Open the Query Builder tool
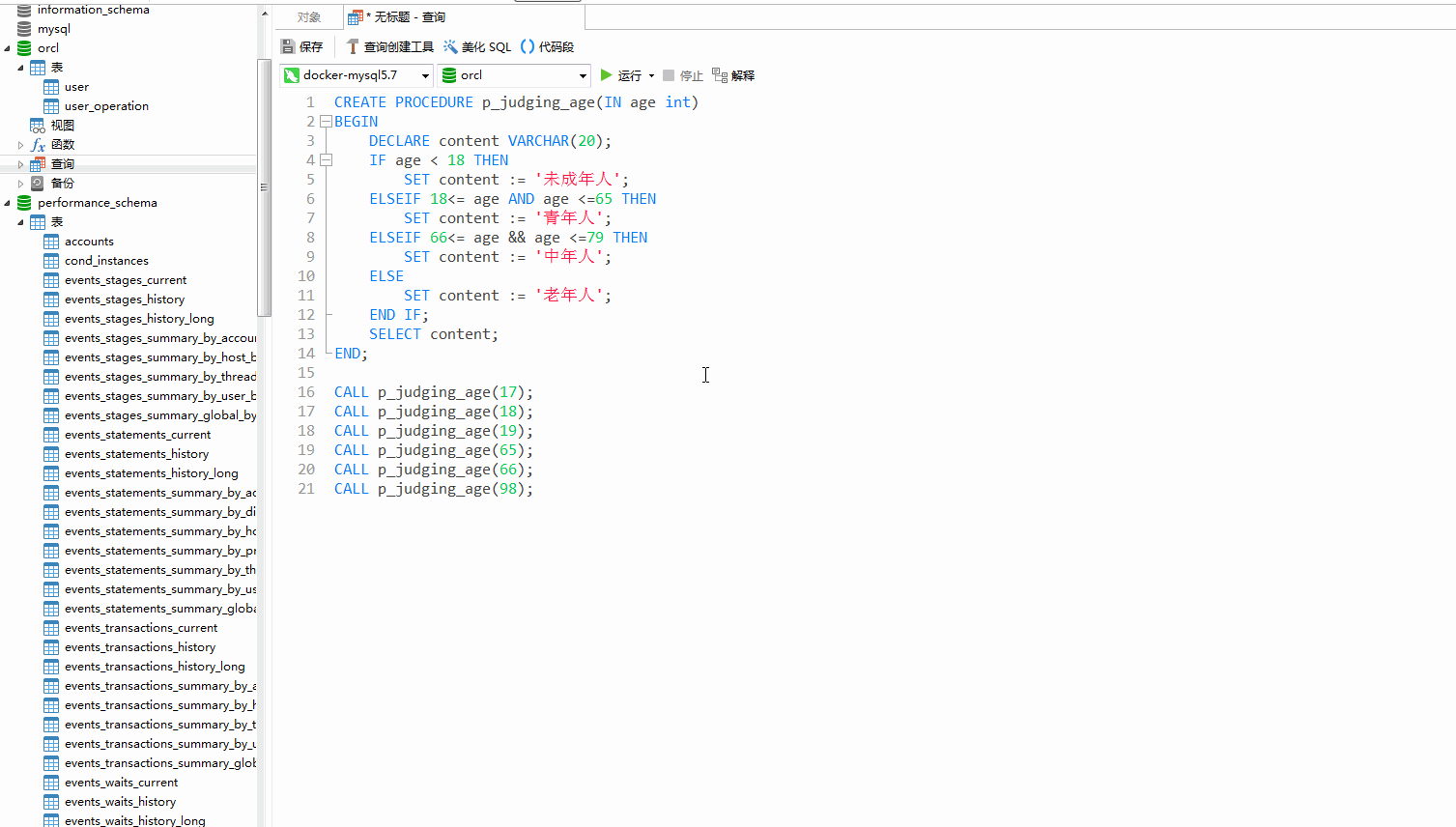 click(x=353, y=46)
